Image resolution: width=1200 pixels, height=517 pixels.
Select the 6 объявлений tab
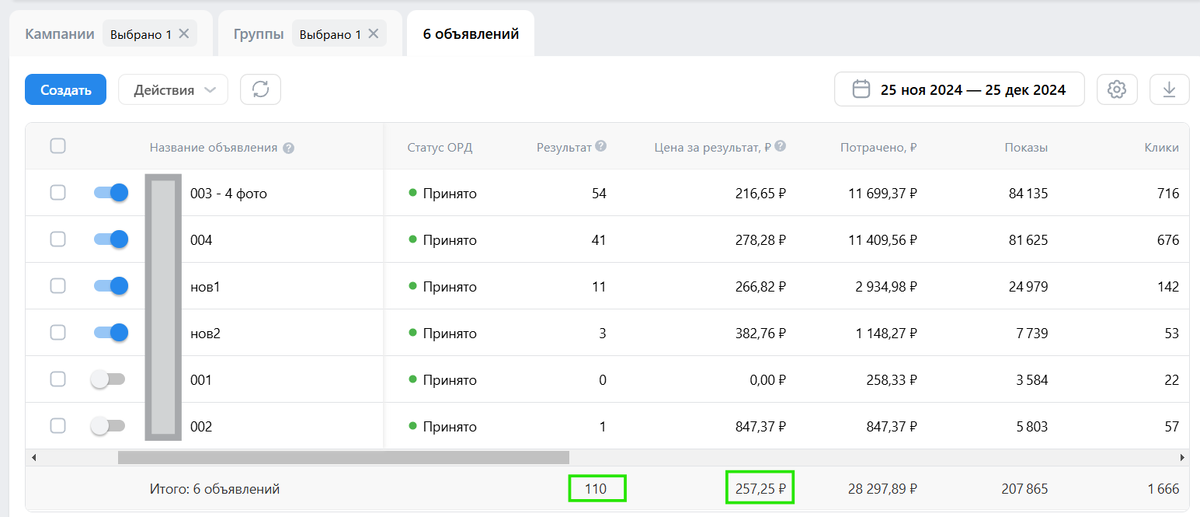470,34
